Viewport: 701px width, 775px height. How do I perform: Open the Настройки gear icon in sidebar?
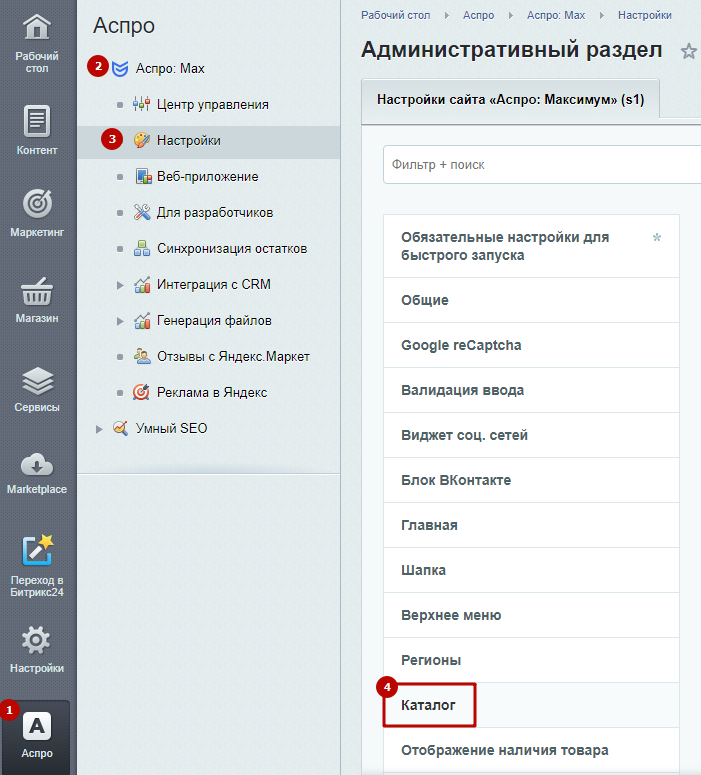point(36,640)
